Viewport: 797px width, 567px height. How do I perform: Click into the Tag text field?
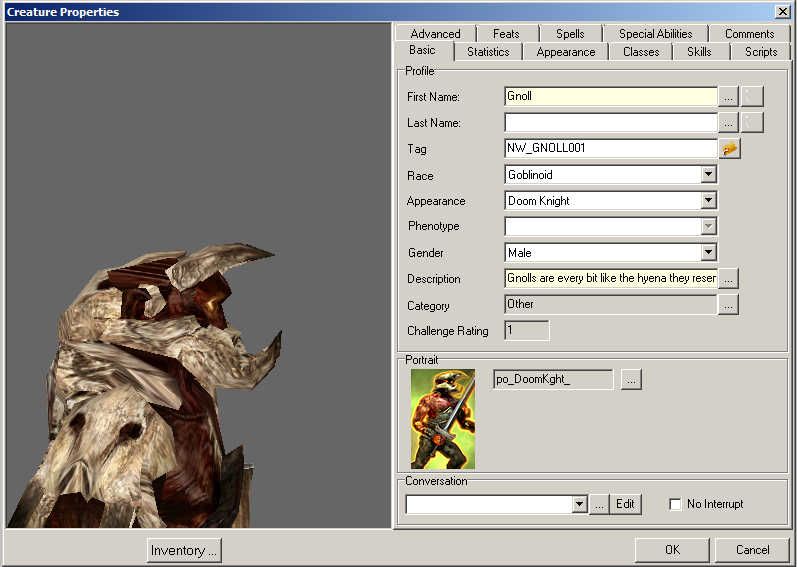point(610,148)
